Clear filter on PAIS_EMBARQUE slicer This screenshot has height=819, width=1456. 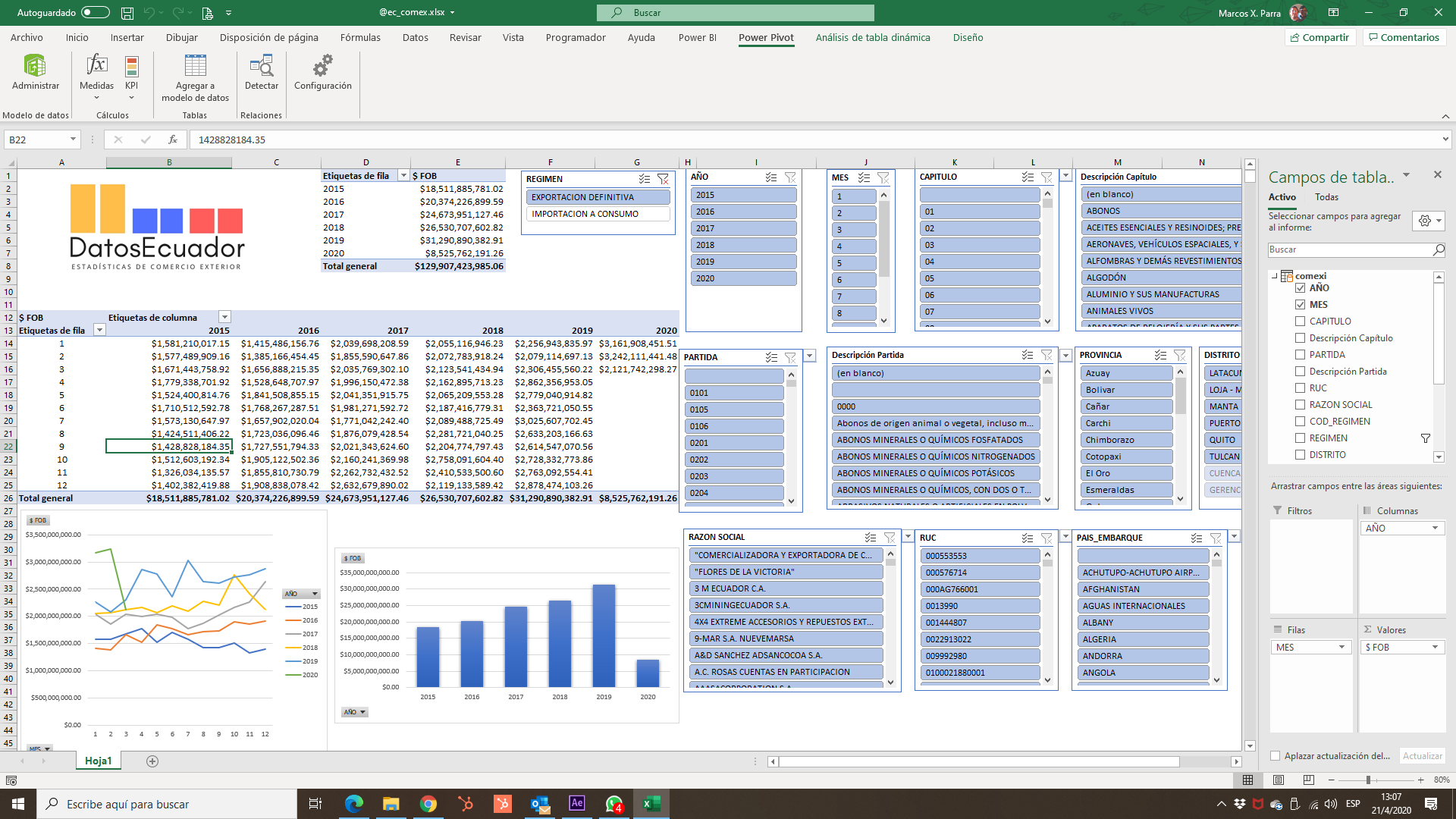click(1216, 538)
